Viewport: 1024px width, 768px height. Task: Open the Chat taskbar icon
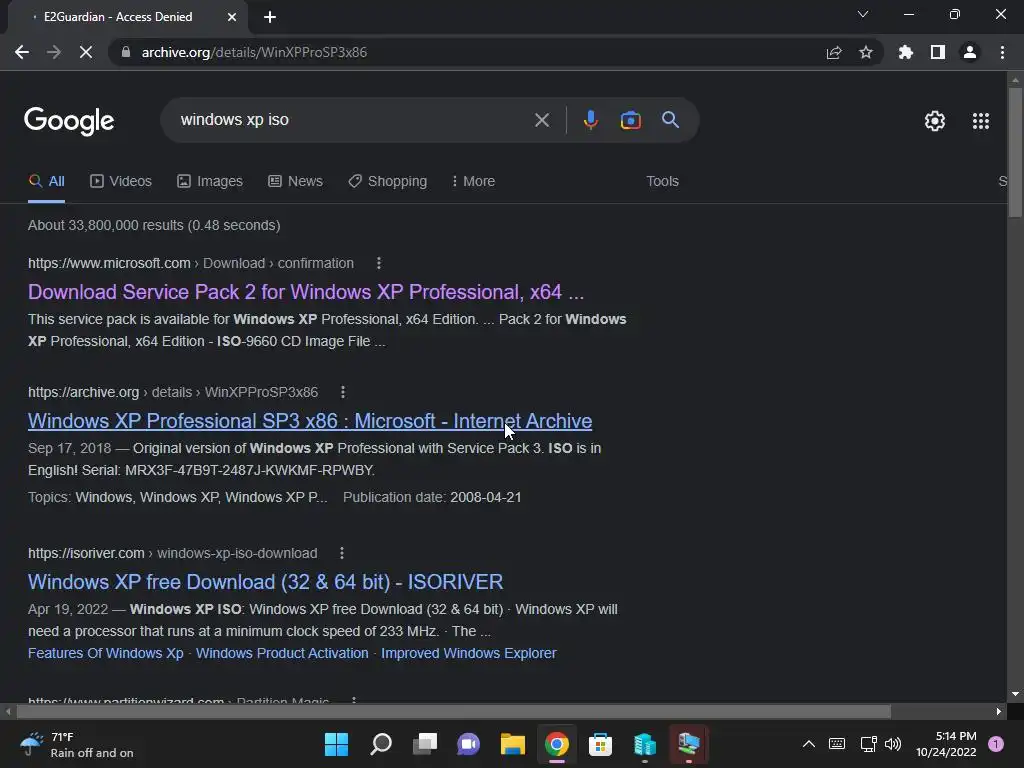[468, 744]
